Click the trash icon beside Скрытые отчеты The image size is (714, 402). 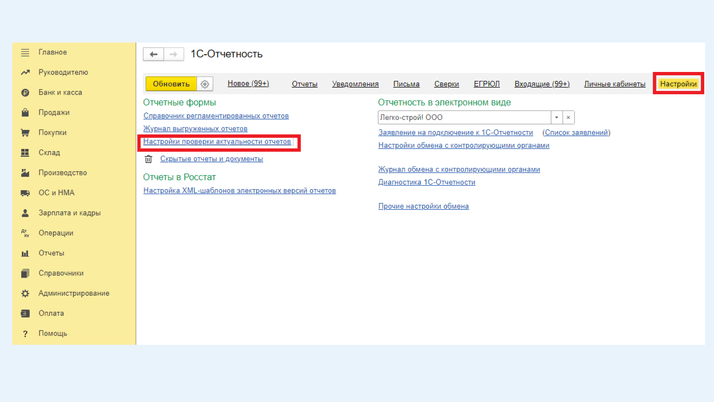tap(149, 159)
